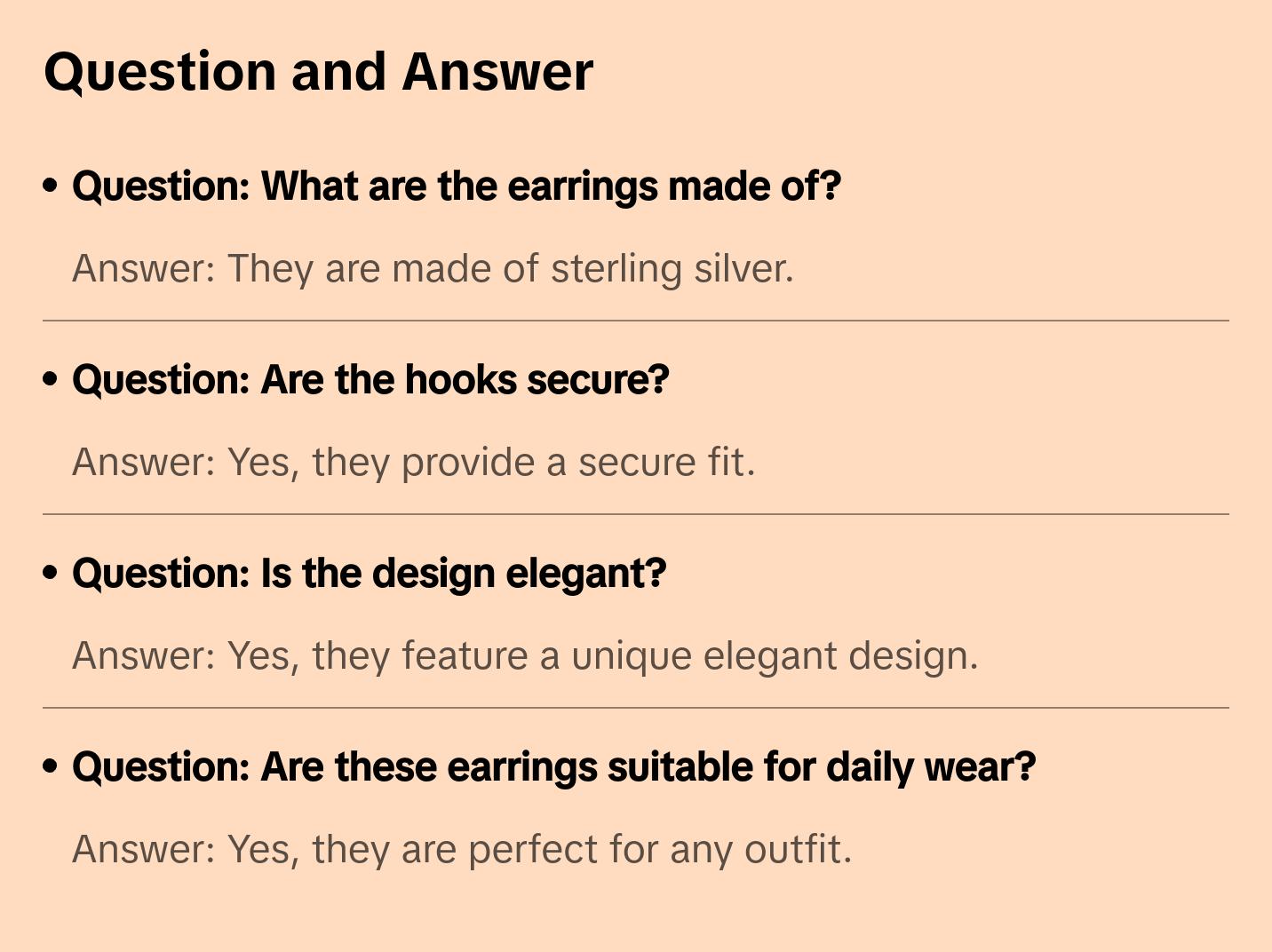1272x952 pixels.
Task: Click the word "Question:" before the design elegant question
Action: 161,574
